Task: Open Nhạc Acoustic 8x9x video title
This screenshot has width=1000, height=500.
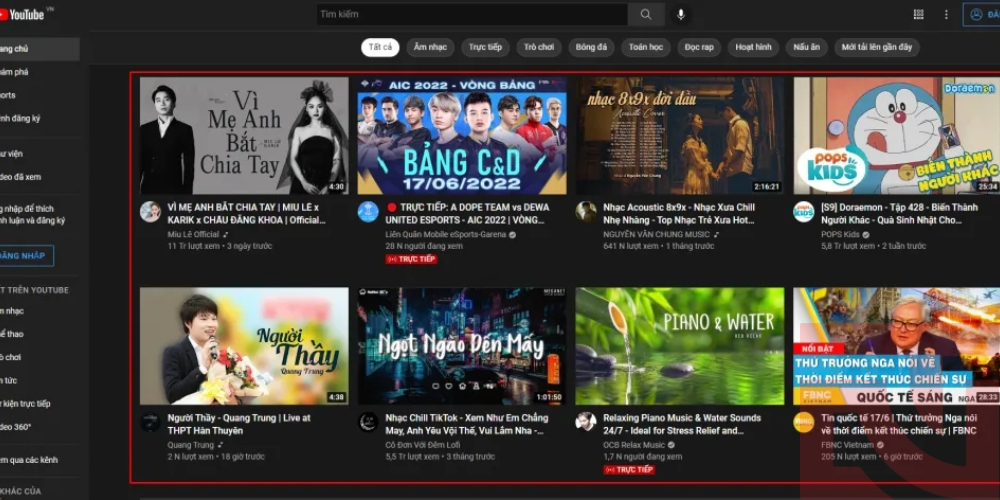Action: pyautogui.click(x=679, y=214)
